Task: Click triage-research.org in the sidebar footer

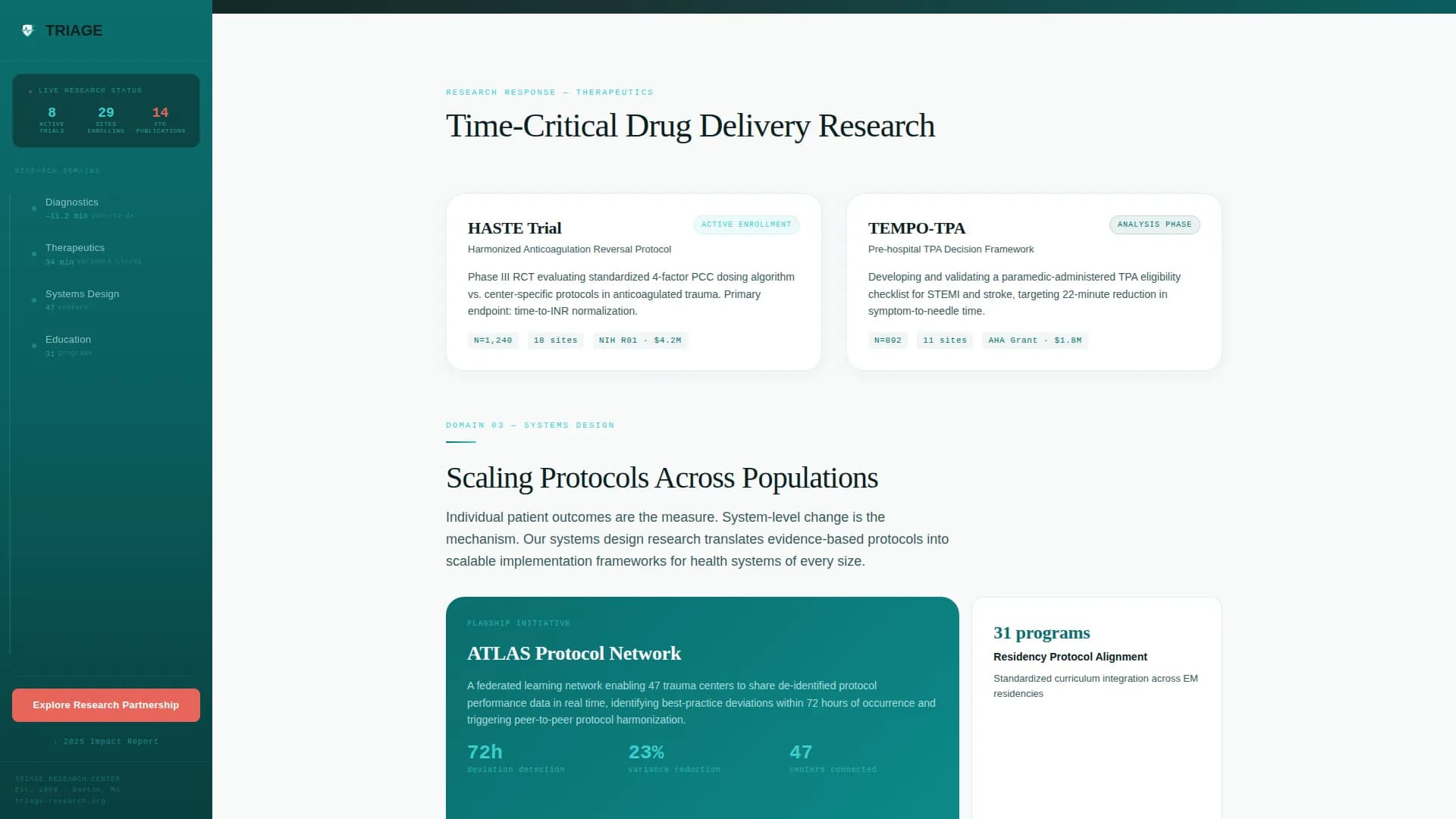Action: pyautogui.click(x=61, y=801)
